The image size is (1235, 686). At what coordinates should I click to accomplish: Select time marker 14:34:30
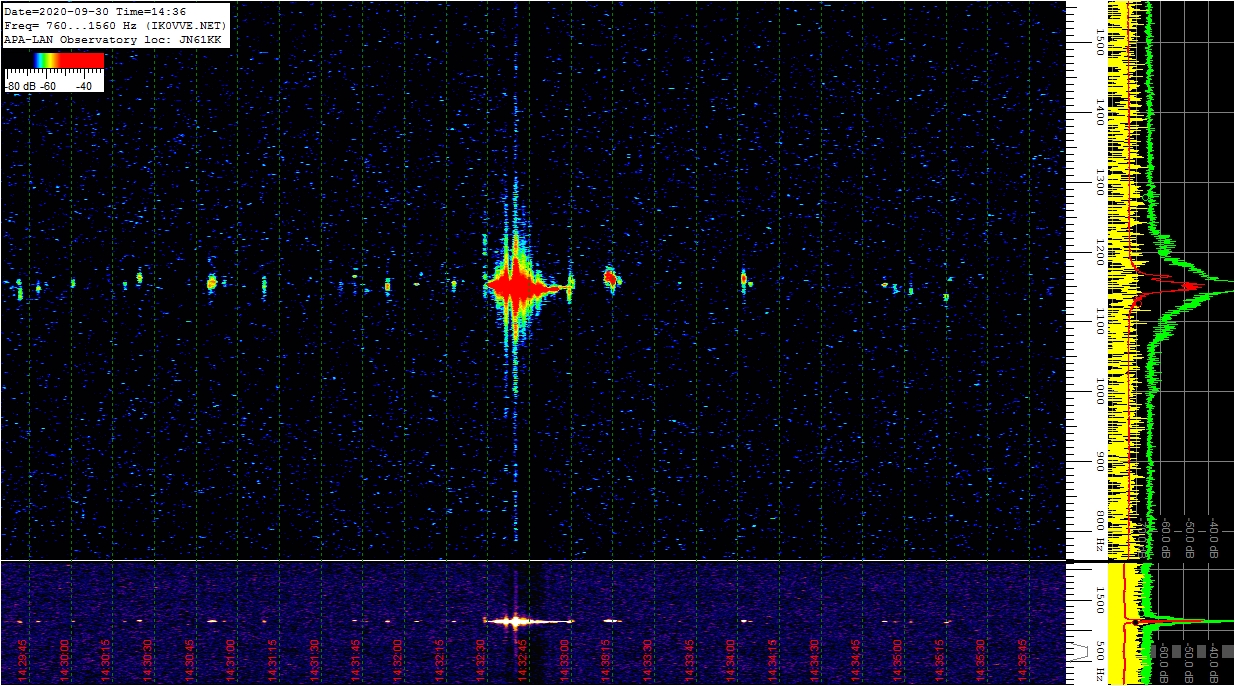click(x=815, y=662)
